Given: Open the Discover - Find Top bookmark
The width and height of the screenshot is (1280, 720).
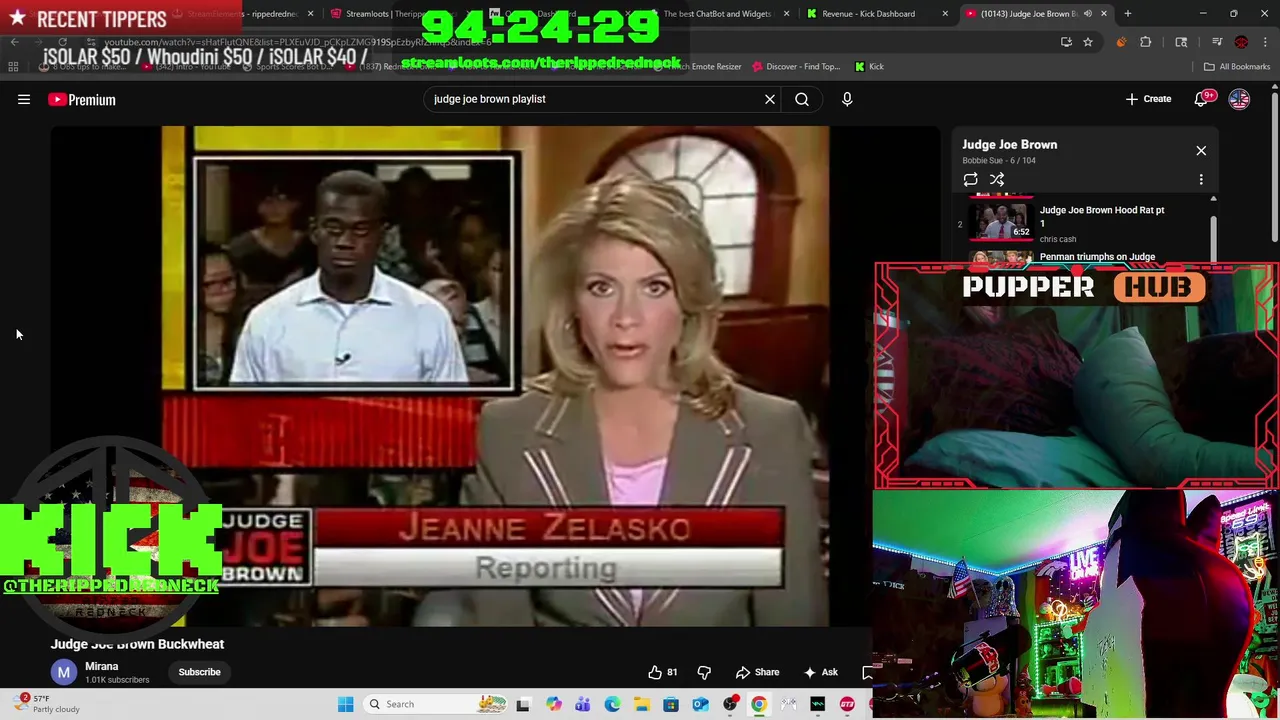Looking at the screenshot, I should pyautogui.click(x=796, y=67).
